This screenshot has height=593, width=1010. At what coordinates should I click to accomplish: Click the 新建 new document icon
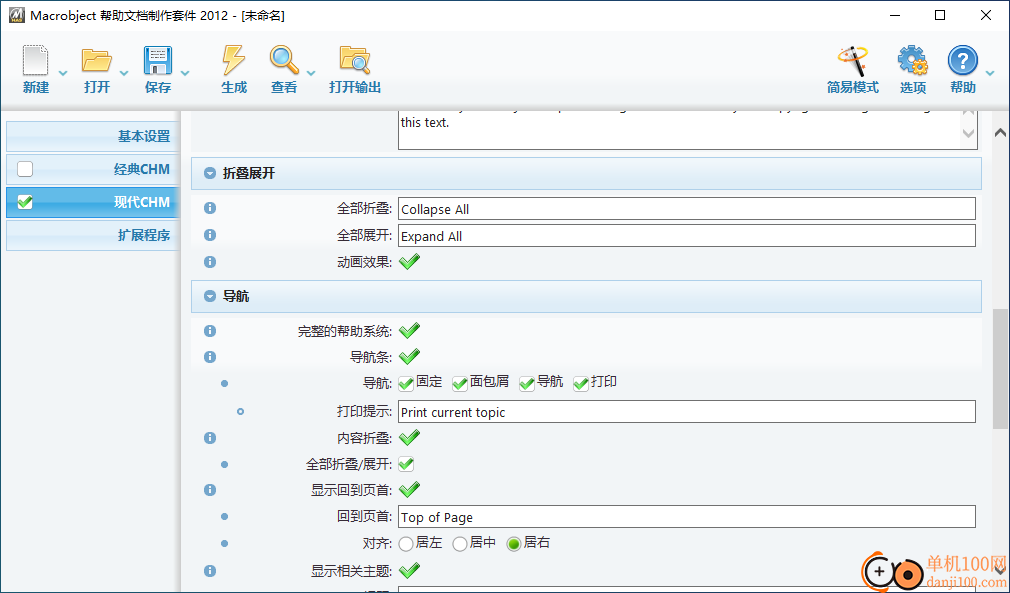point(35,61)
